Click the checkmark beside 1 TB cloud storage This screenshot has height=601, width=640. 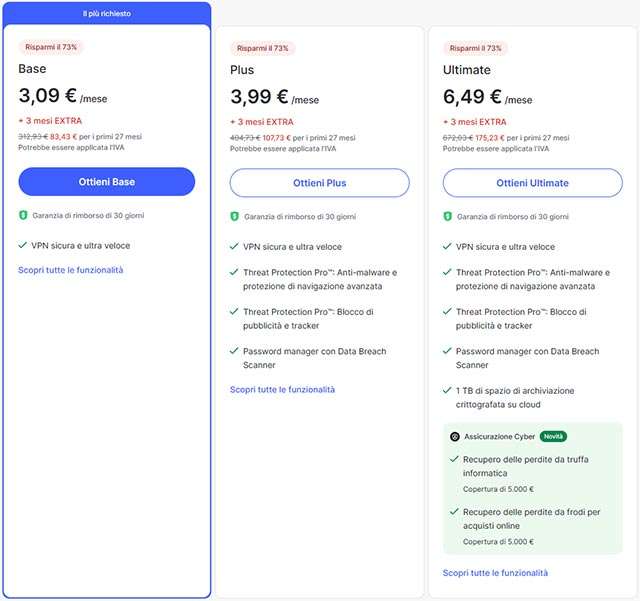(448, 391)
